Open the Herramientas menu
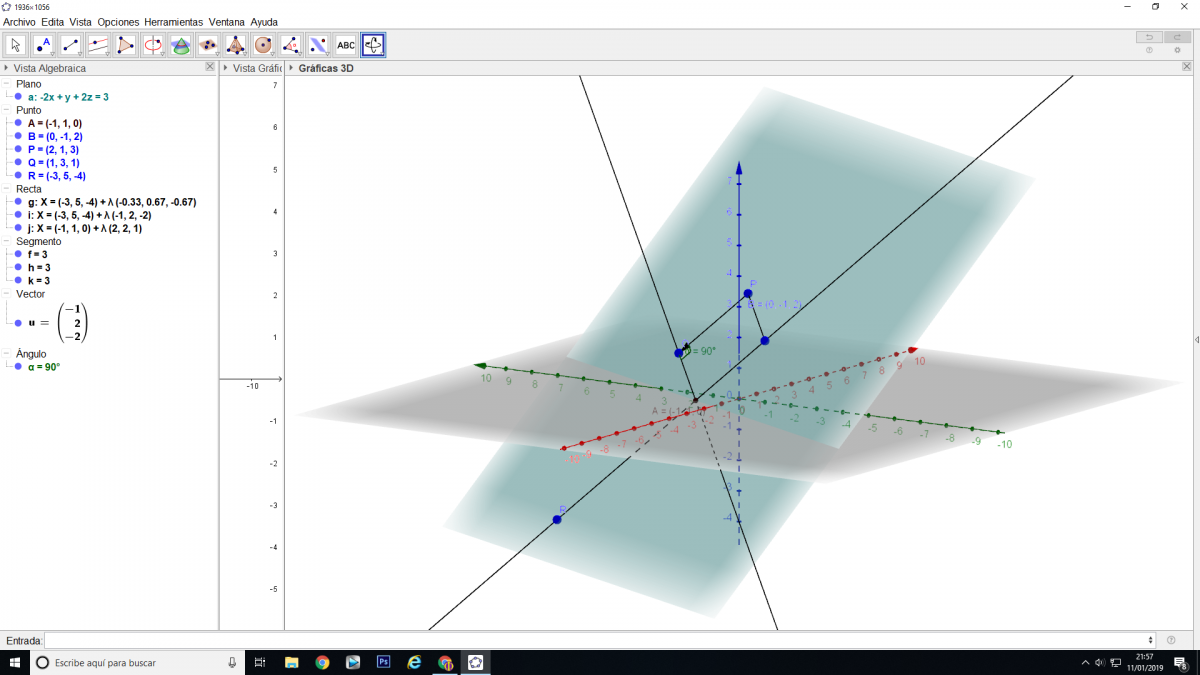This screenshot has width=1200, height=675. point(173,21)
